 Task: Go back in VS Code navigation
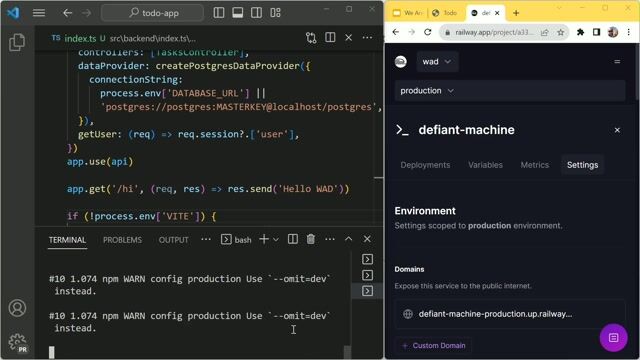(67, 13)
